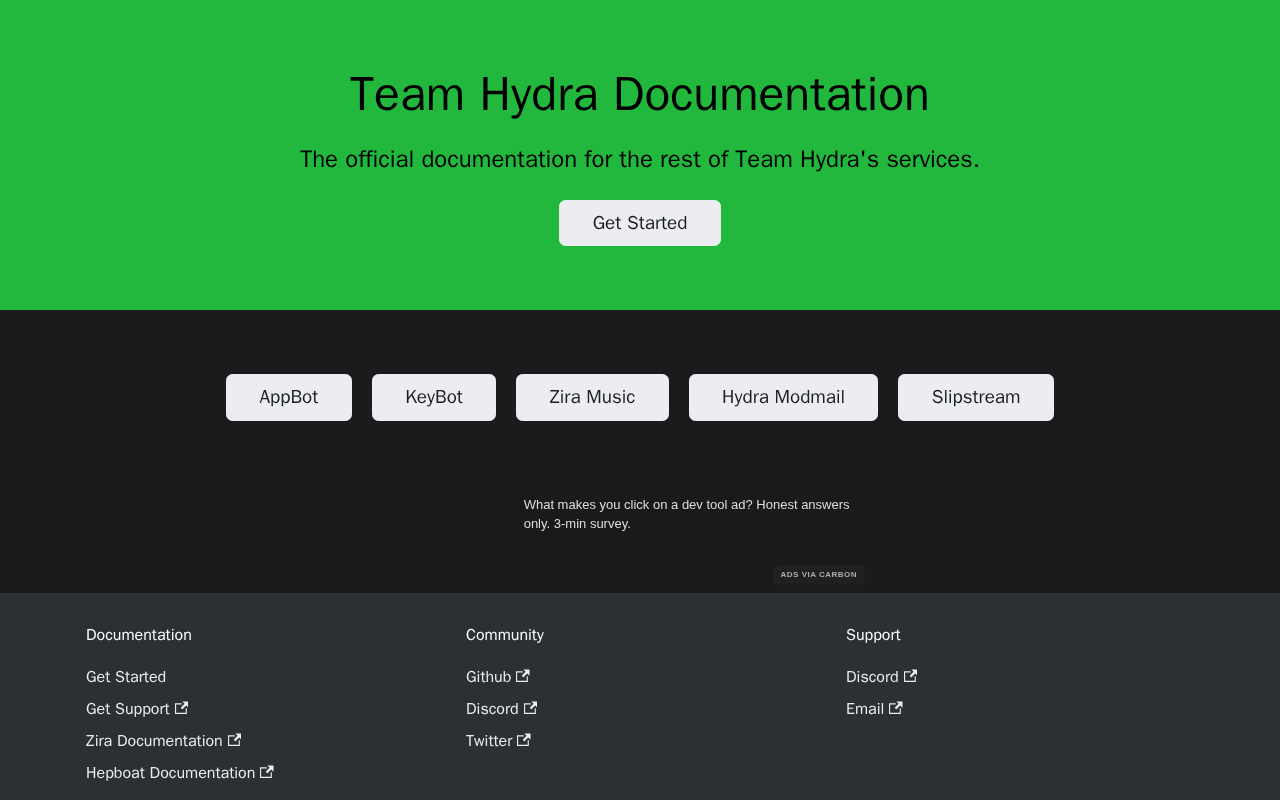Image resolution: width=1280 pixels, height=800 pixels.
Task: Follow the footer Get Started link
Action: coord(126,677)
